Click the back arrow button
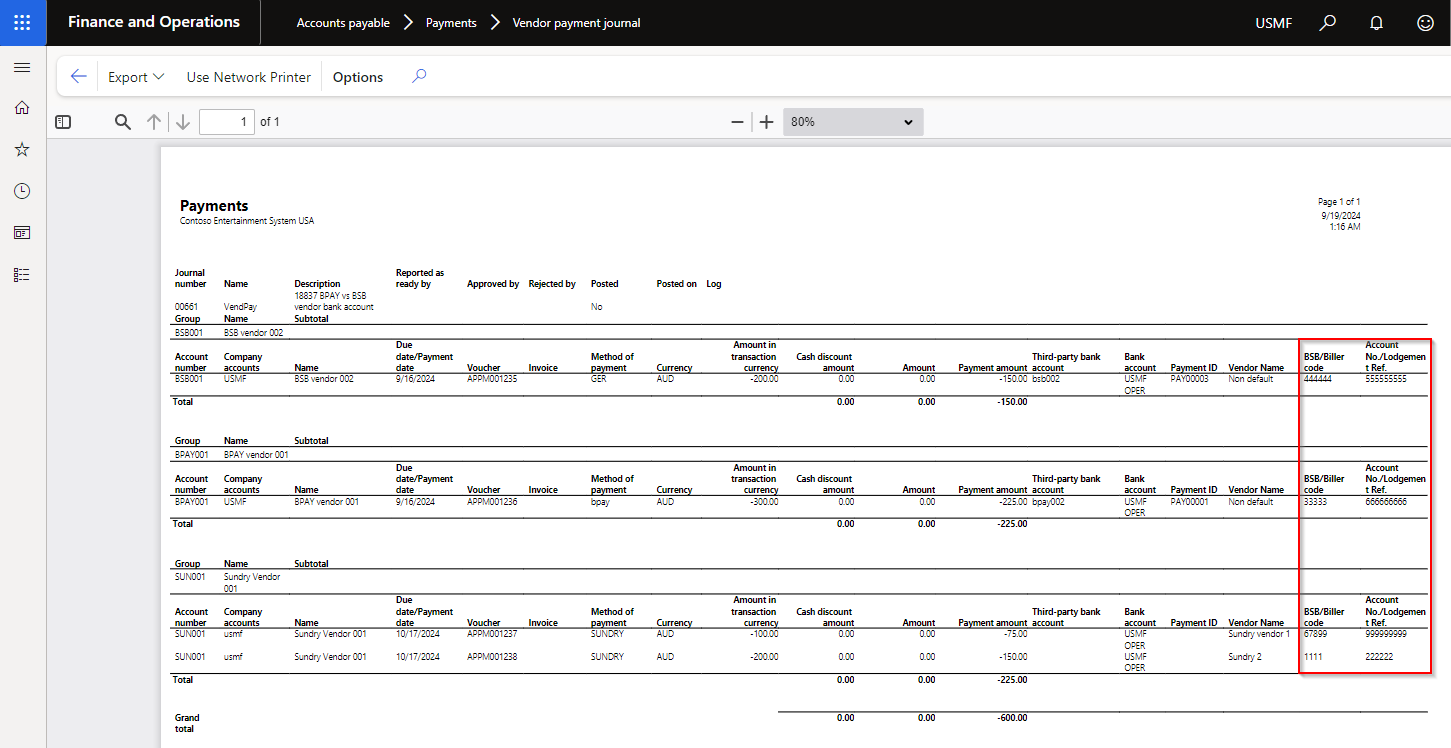 coord(79,77)
